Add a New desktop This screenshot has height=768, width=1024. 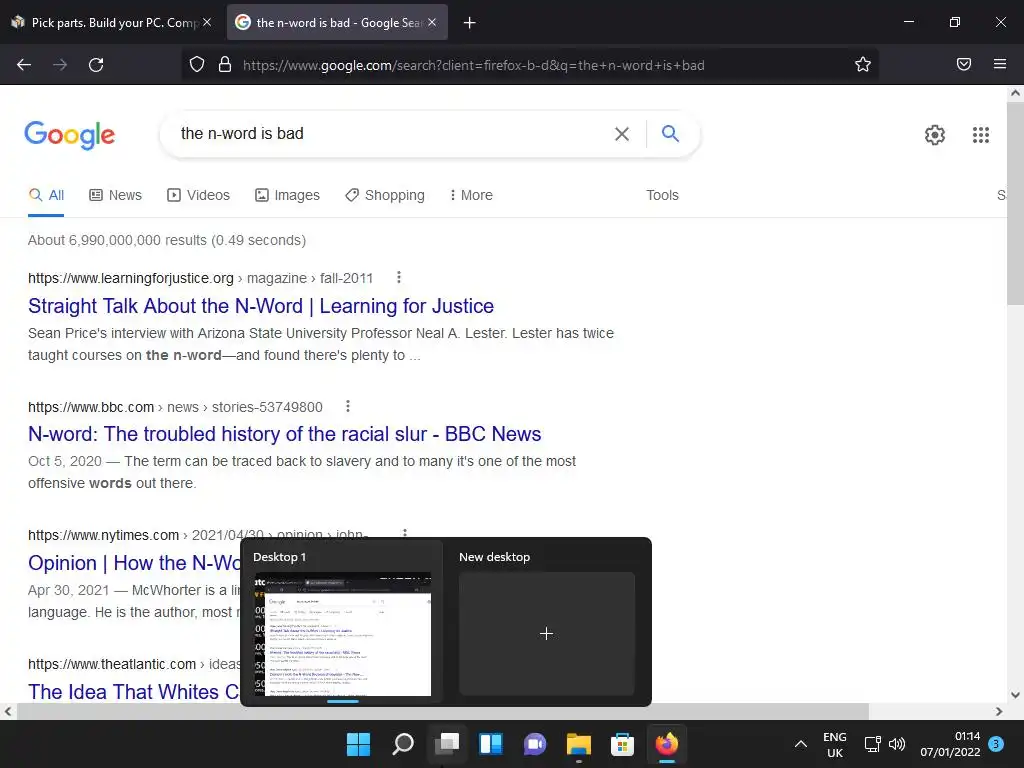pos(547,633)
